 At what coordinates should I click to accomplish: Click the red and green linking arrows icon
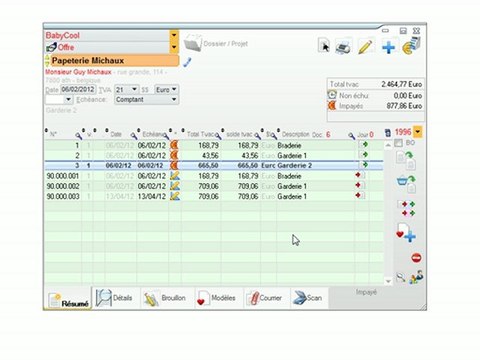coord(408,208)
